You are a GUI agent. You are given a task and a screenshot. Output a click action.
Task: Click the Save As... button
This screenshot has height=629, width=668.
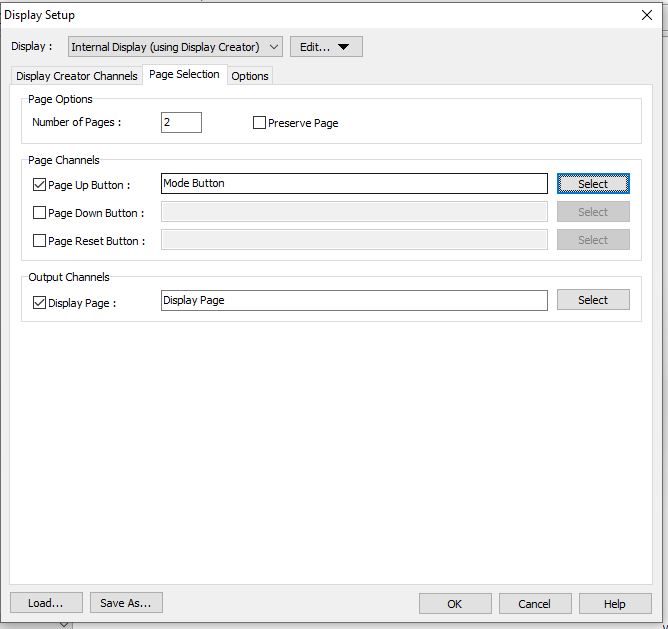[126, 603]
